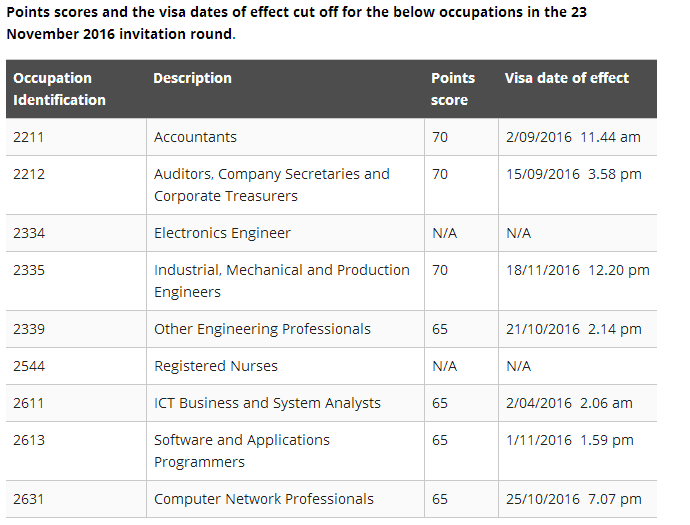Select ICT Business and System Analysts
The height and width of the screenshot is (525, 690).
[x=267, y=403]
